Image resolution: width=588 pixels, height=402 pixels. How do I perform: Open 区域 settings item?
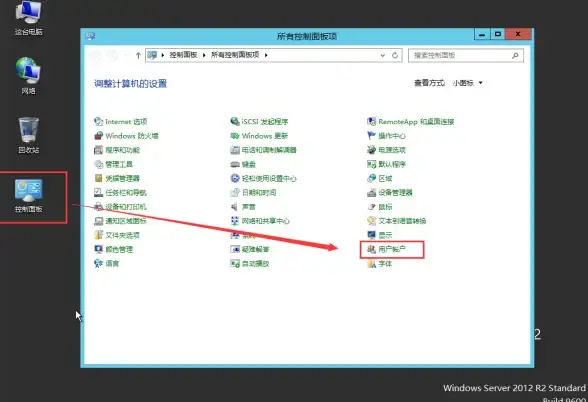(380, 178)
